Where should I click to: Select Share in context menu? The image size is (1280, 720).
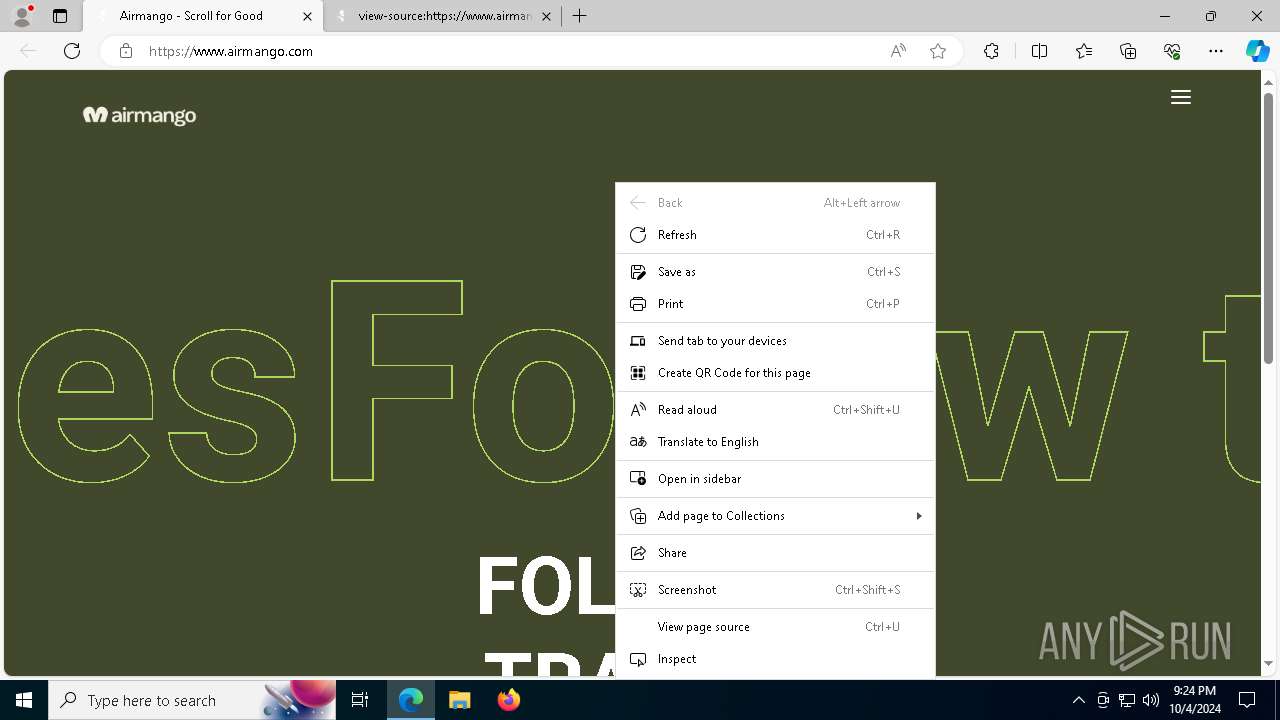[775, 553]
